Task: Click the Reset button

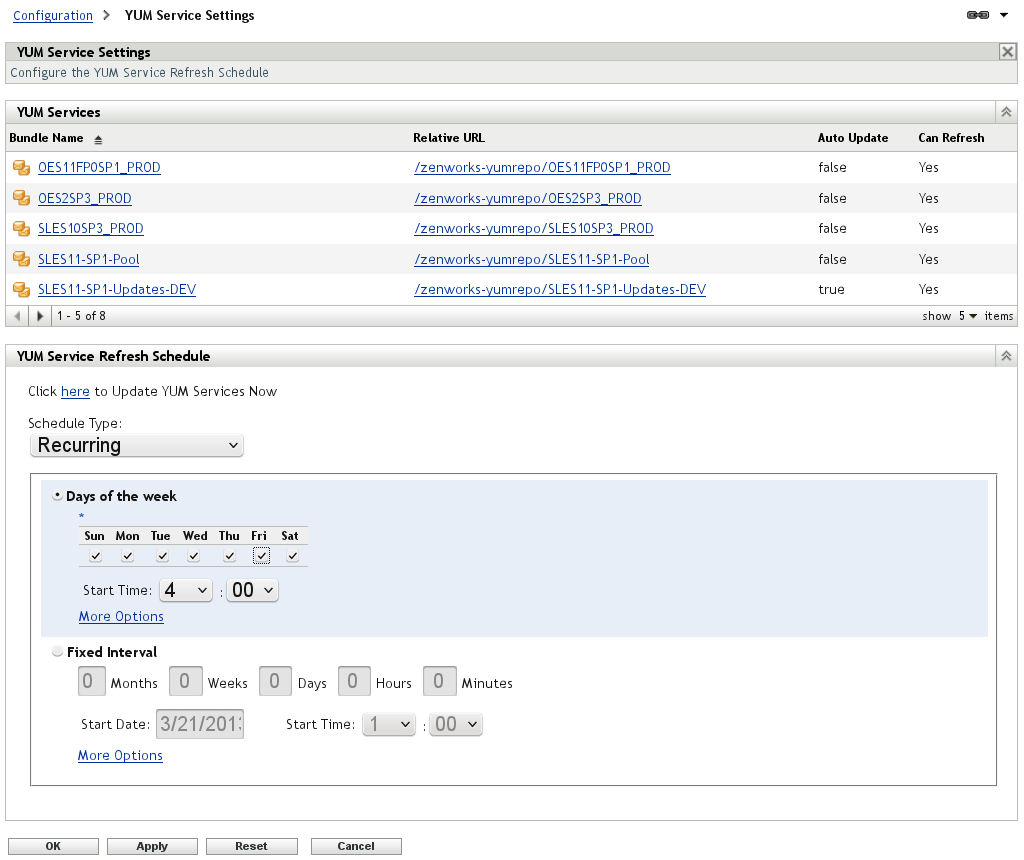Action: point(251,846)
